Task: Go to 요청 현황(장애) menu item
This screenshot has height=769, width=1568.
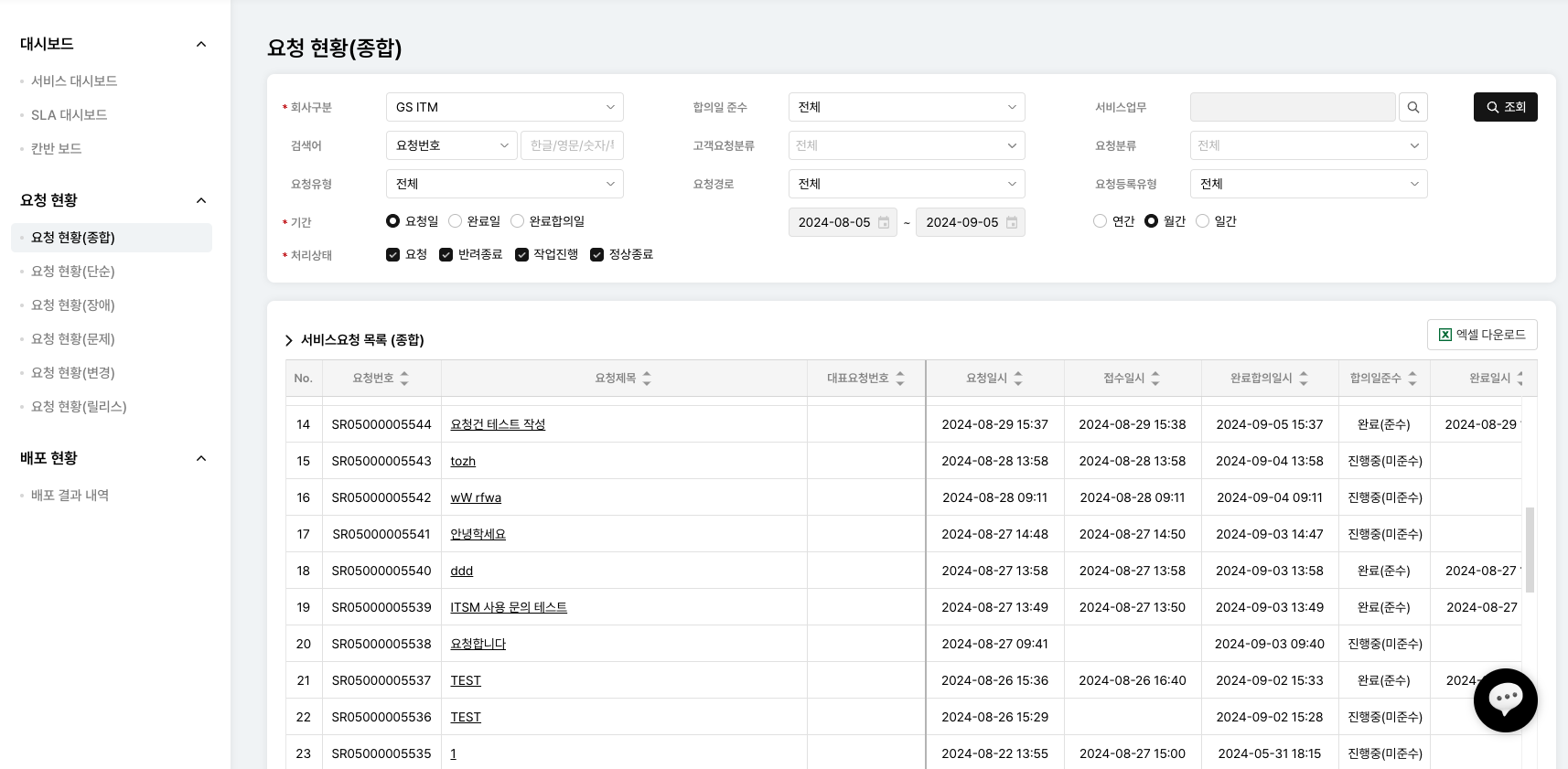Action: click(x=73, y=304)
